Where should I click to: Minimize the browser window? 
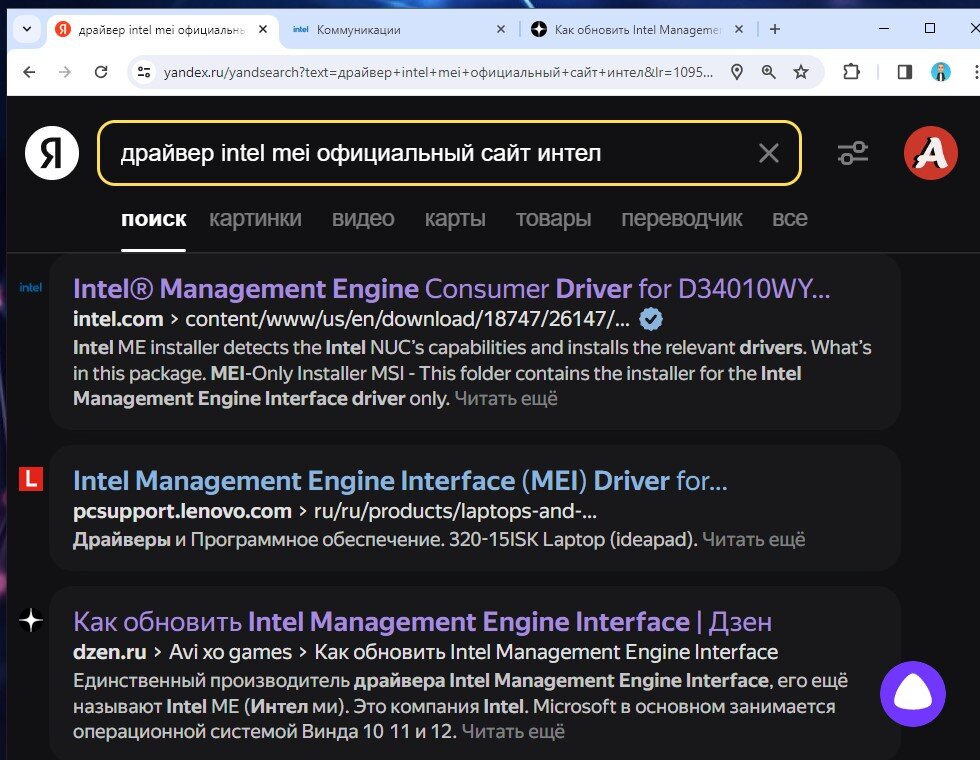point(884,29)
